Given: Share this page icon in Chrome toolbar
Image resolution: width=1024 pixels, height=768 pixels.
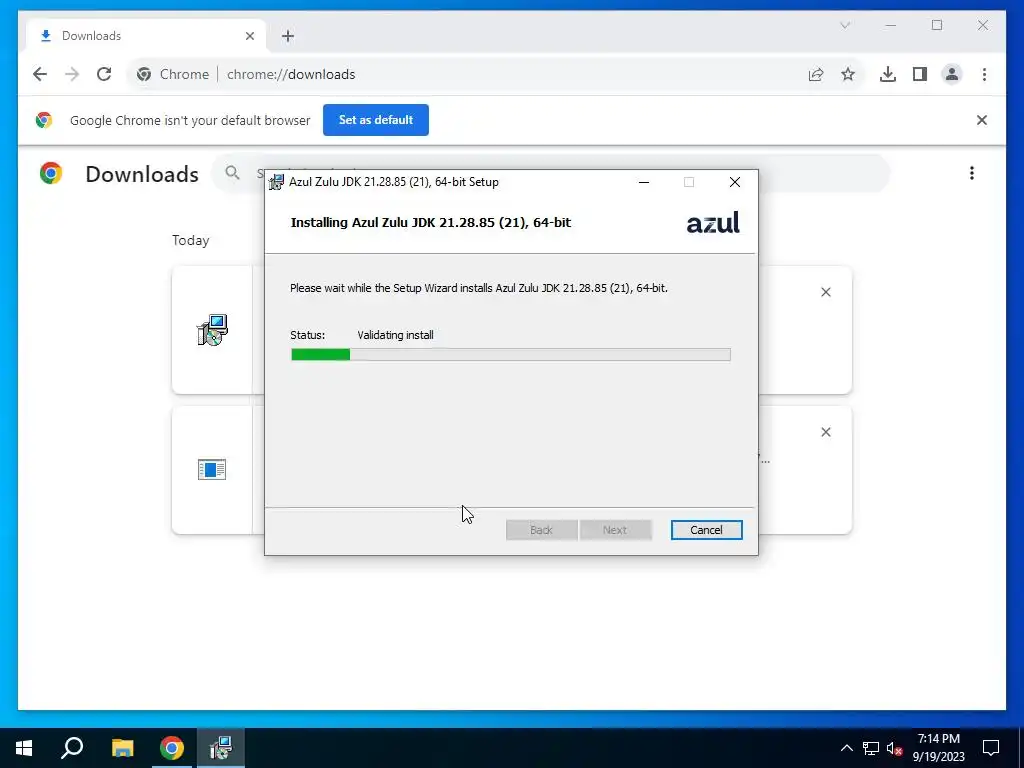Looking at the screenshot, I should (816, 74).
